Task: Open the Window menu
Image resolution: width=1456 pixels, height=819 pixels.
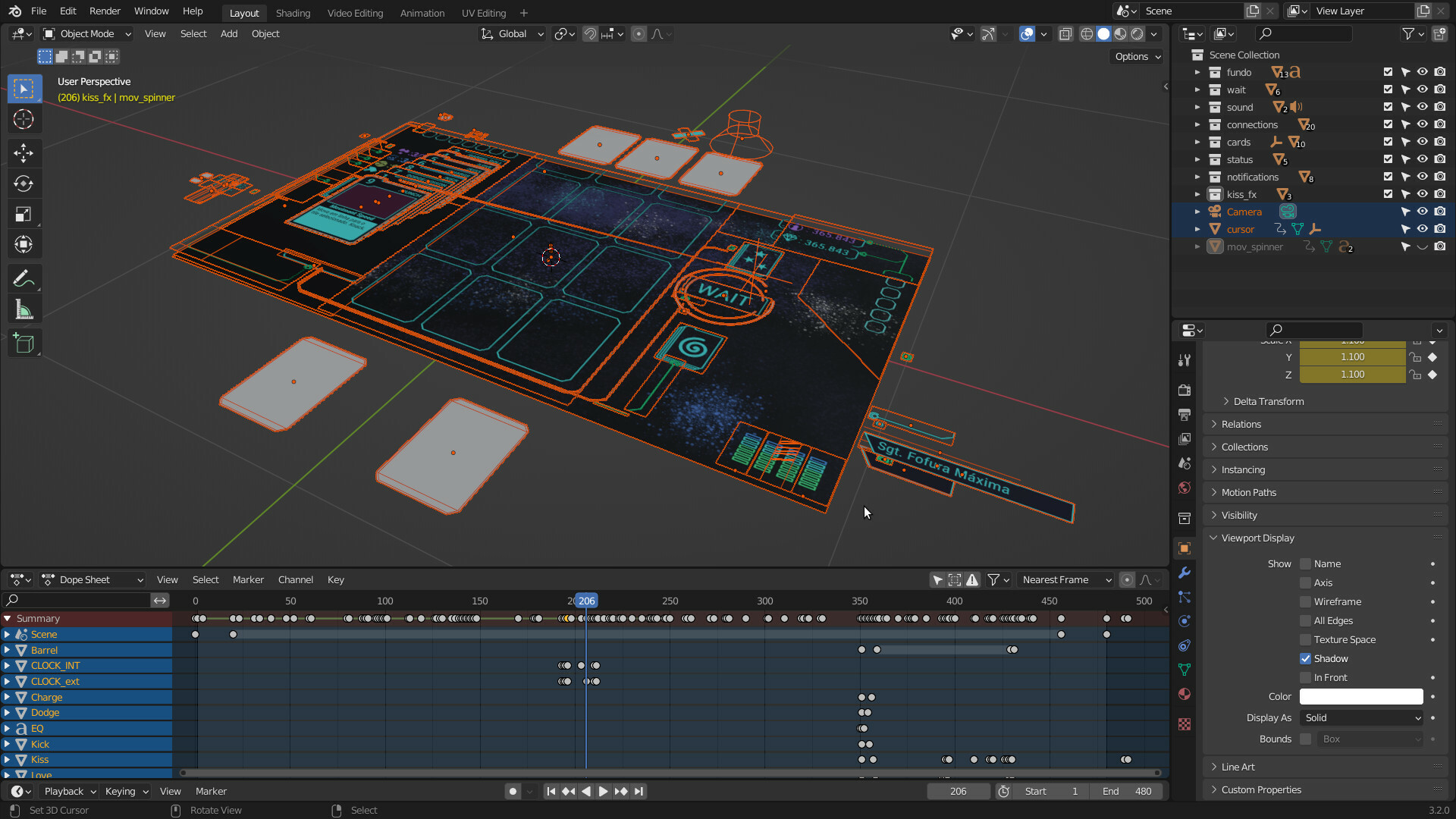Action: coord(151,11)
